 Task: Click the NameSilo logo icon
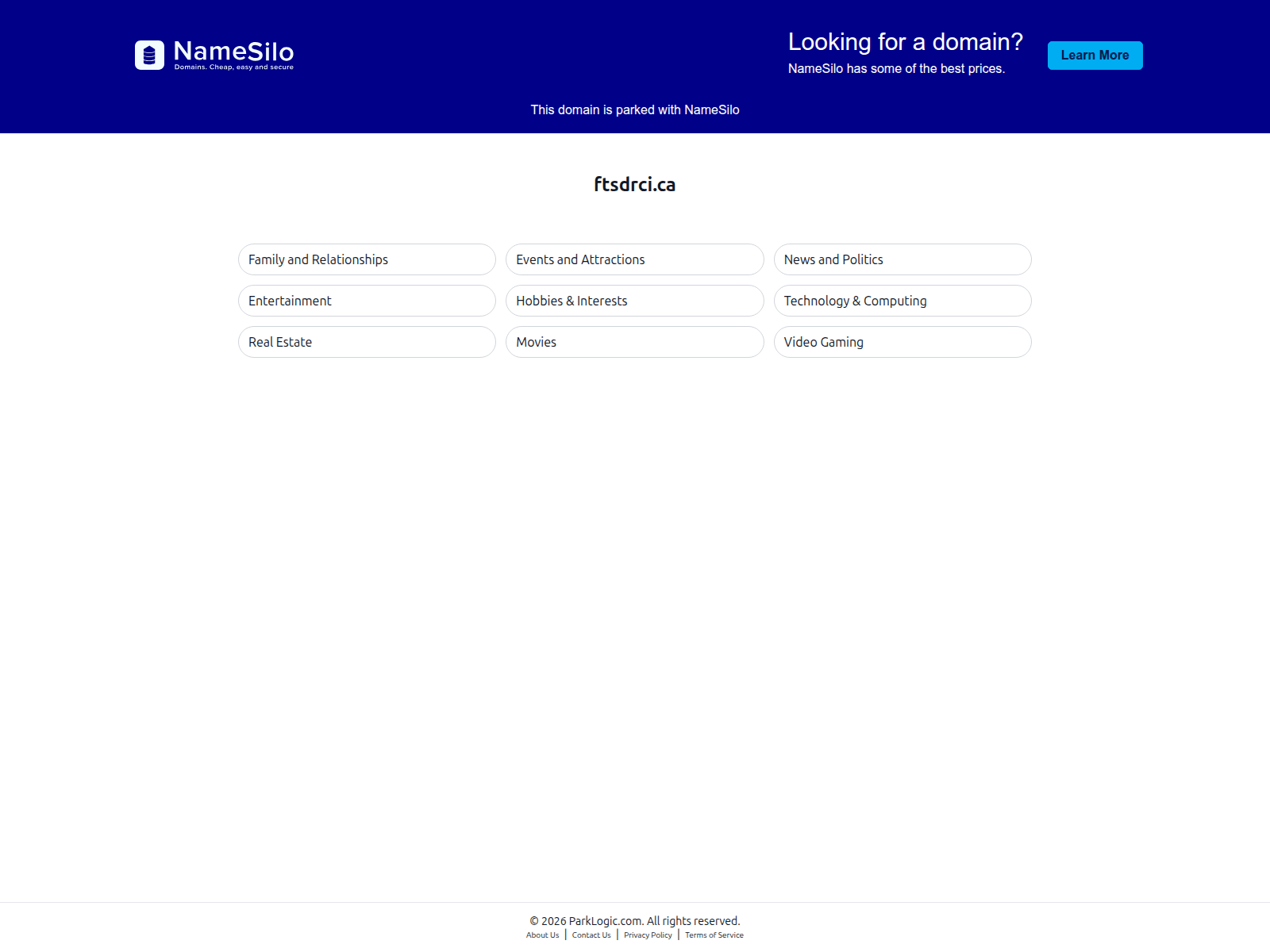[x=149, y=56]
